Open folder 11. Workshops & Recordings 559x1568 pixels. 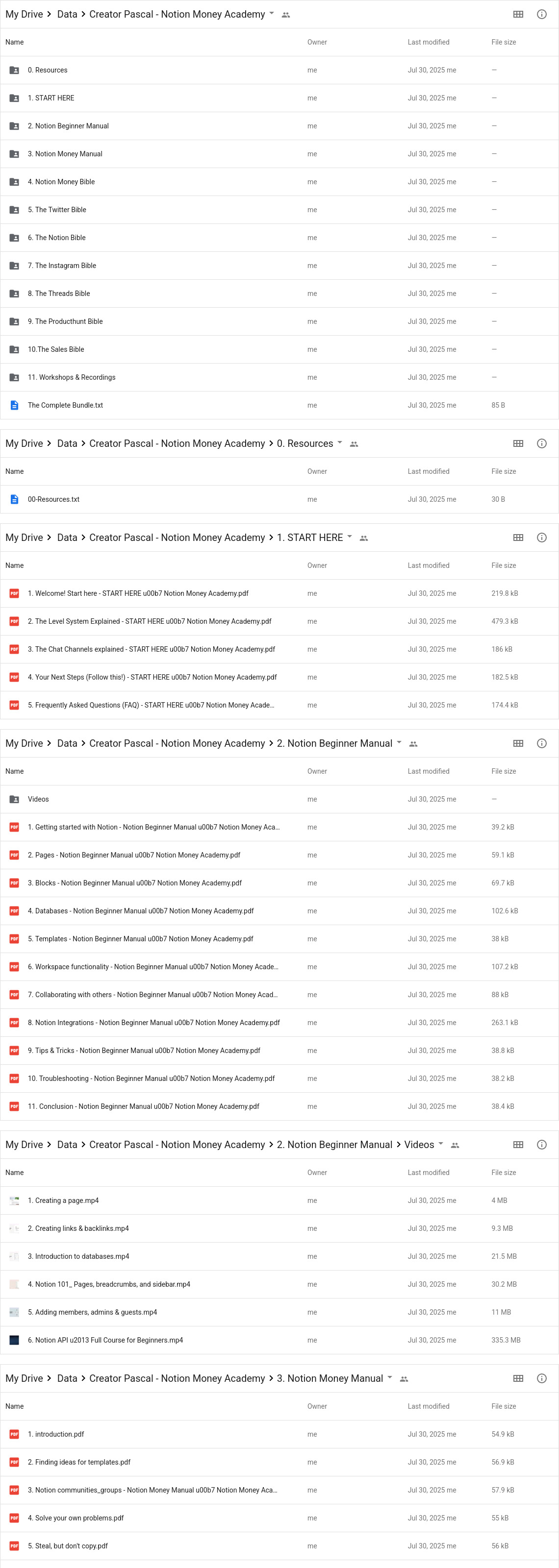point(71,378)
